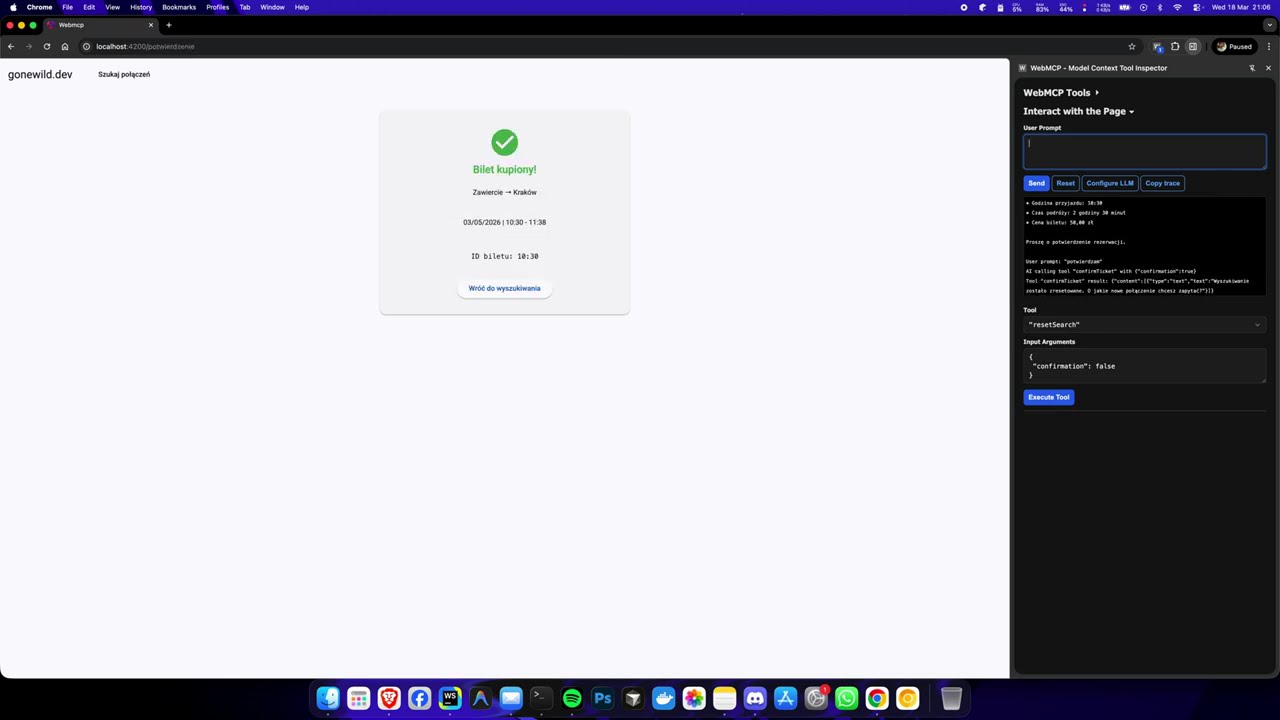Collapse the Interact with the Page section
1280x720 pixels.
(x=1078, y=111)
